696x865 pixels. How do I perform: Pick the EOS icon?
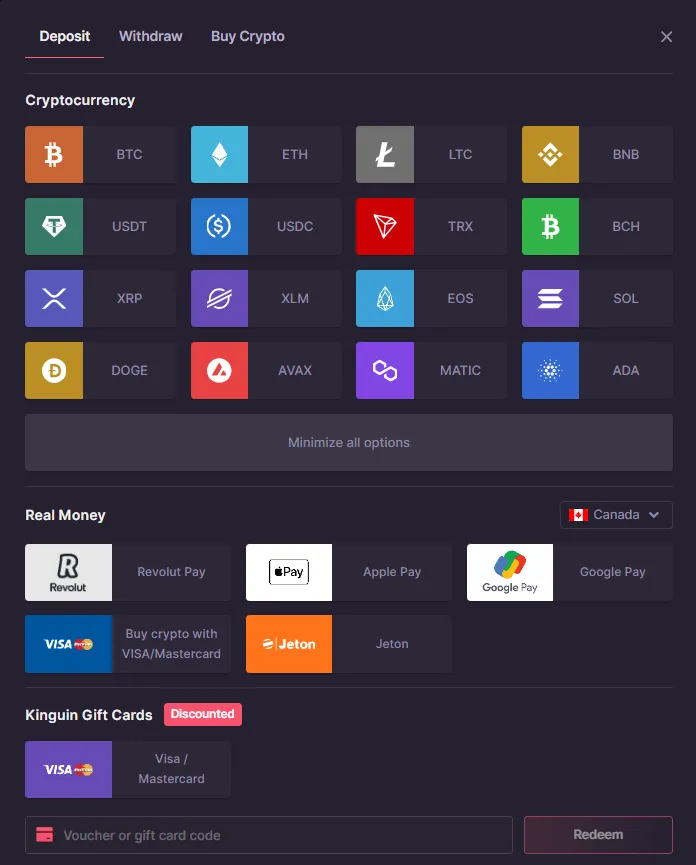click(385, 298)
